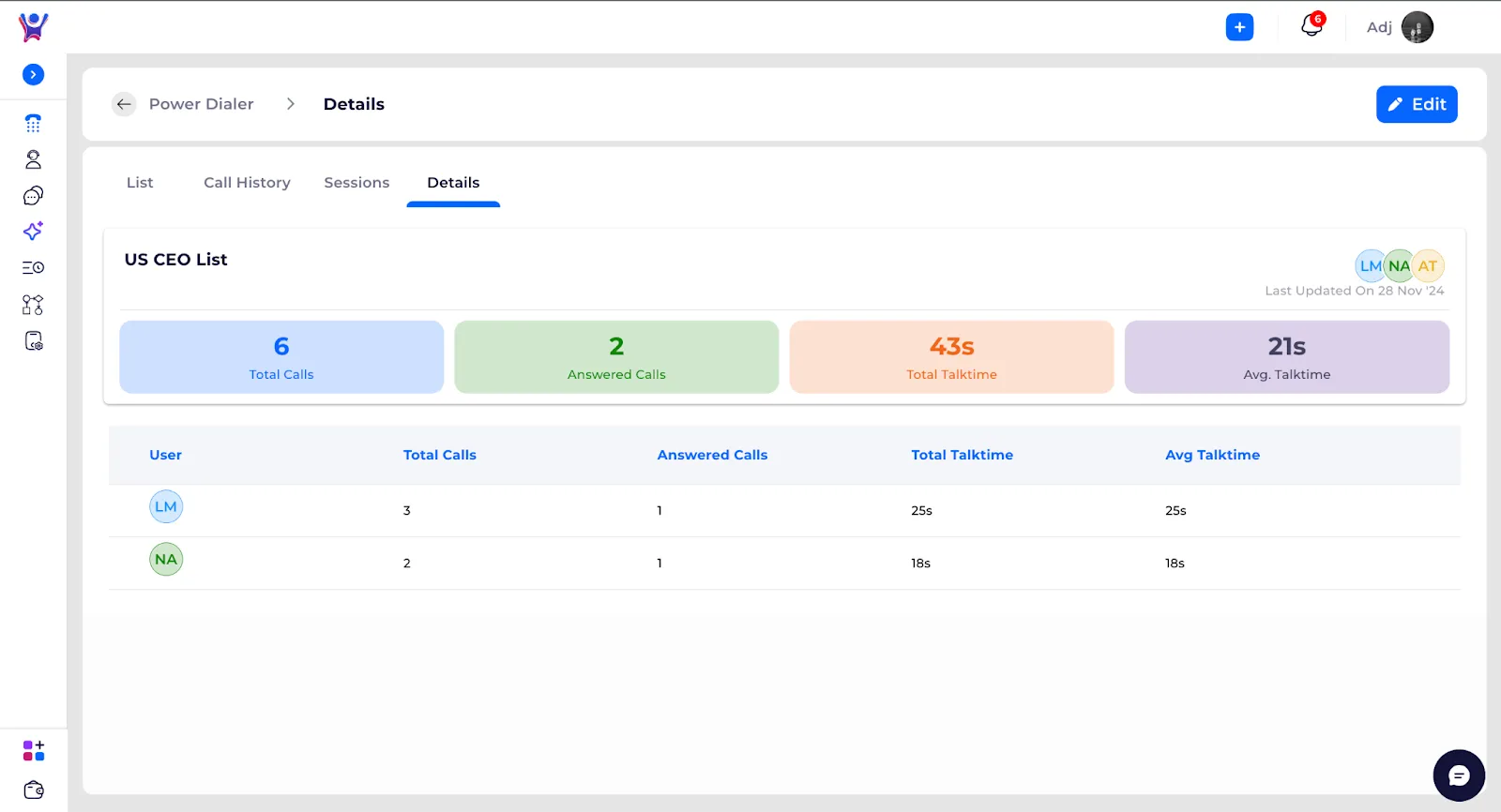The height and width of the screenshot is (812, 1501).
Task: Click the Total Talktime summary card
Action: pyautogui.click(x=951, y=357)
